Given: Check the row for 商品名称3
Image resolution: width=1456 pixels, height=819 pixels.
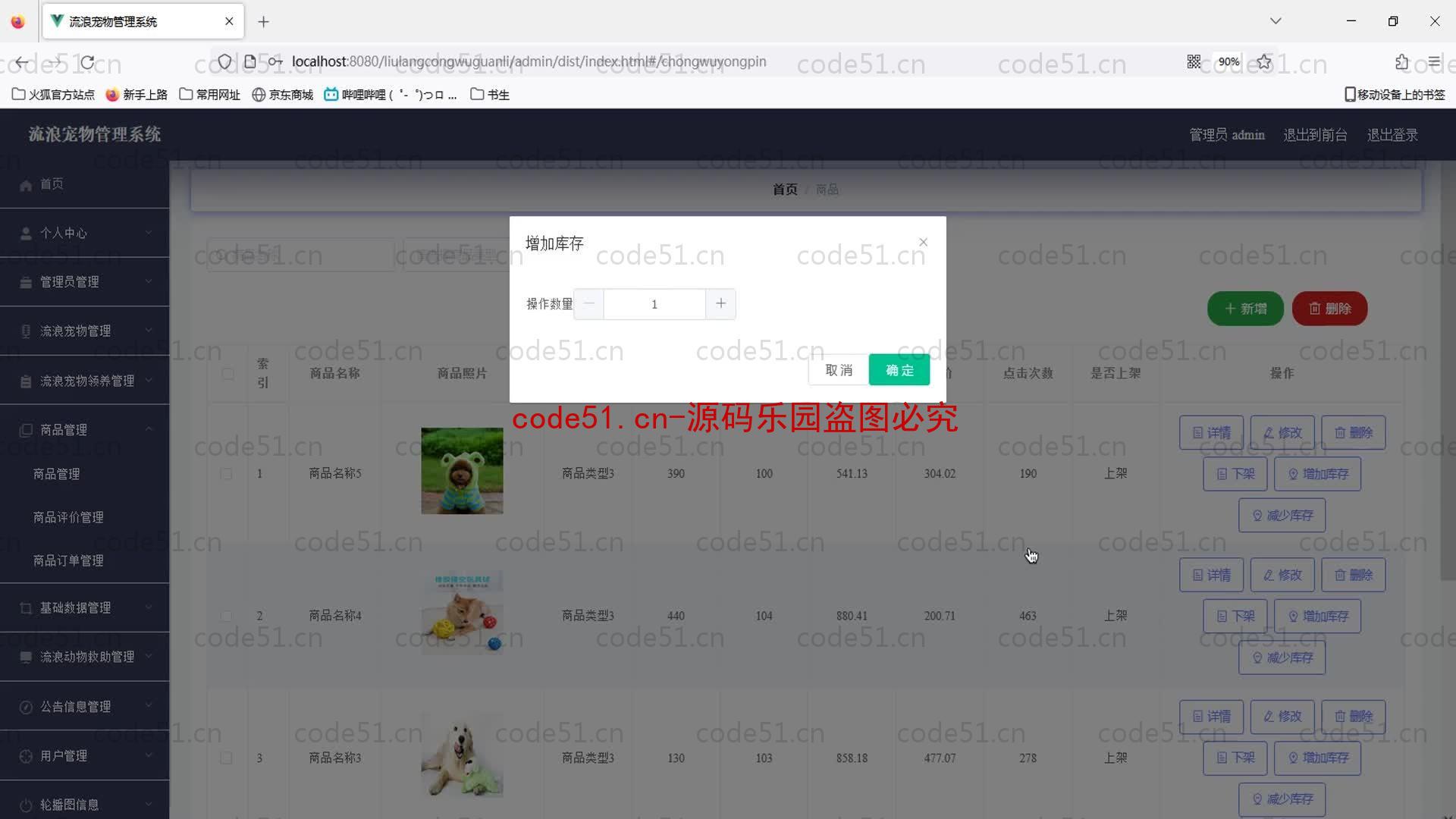Looking at the screenshot, I should tap(226, 758).
